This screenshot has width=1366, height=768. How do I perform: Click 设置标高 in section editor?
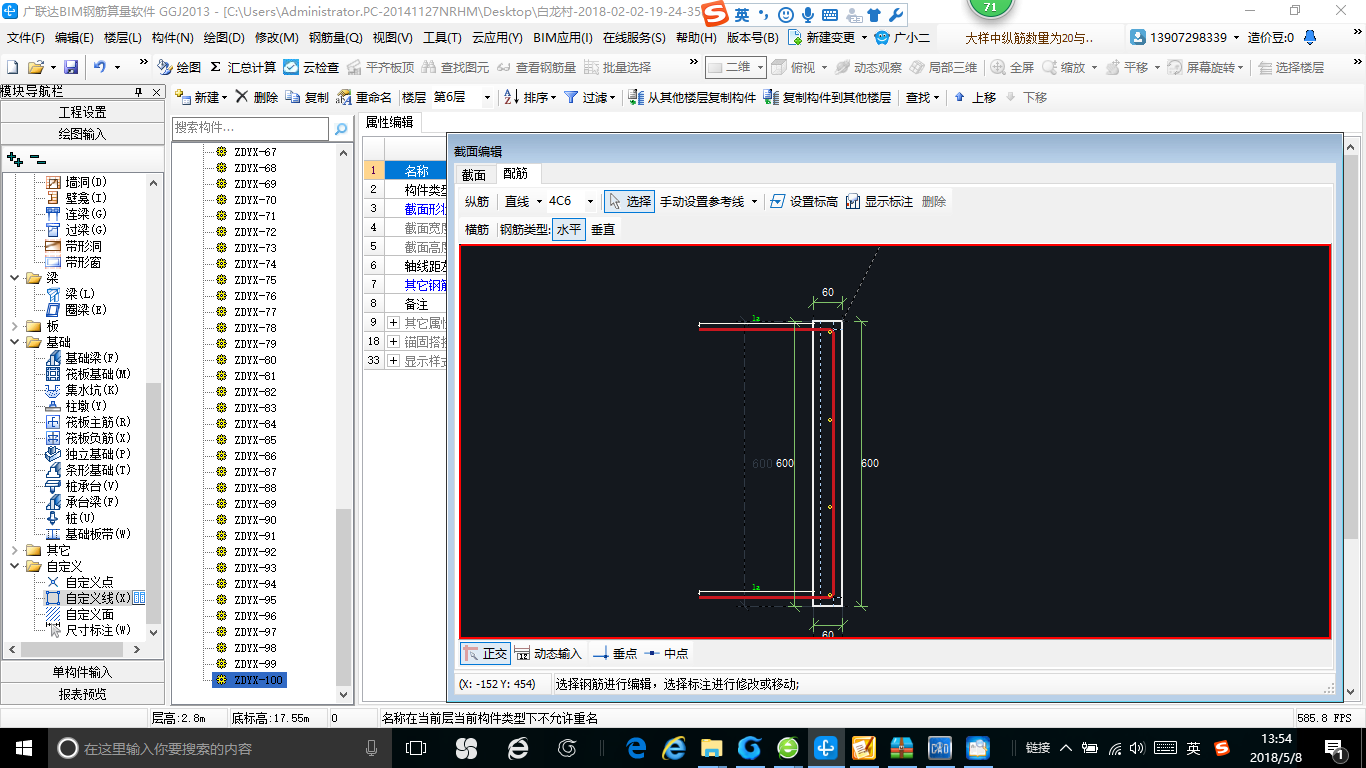pos(804,201)
